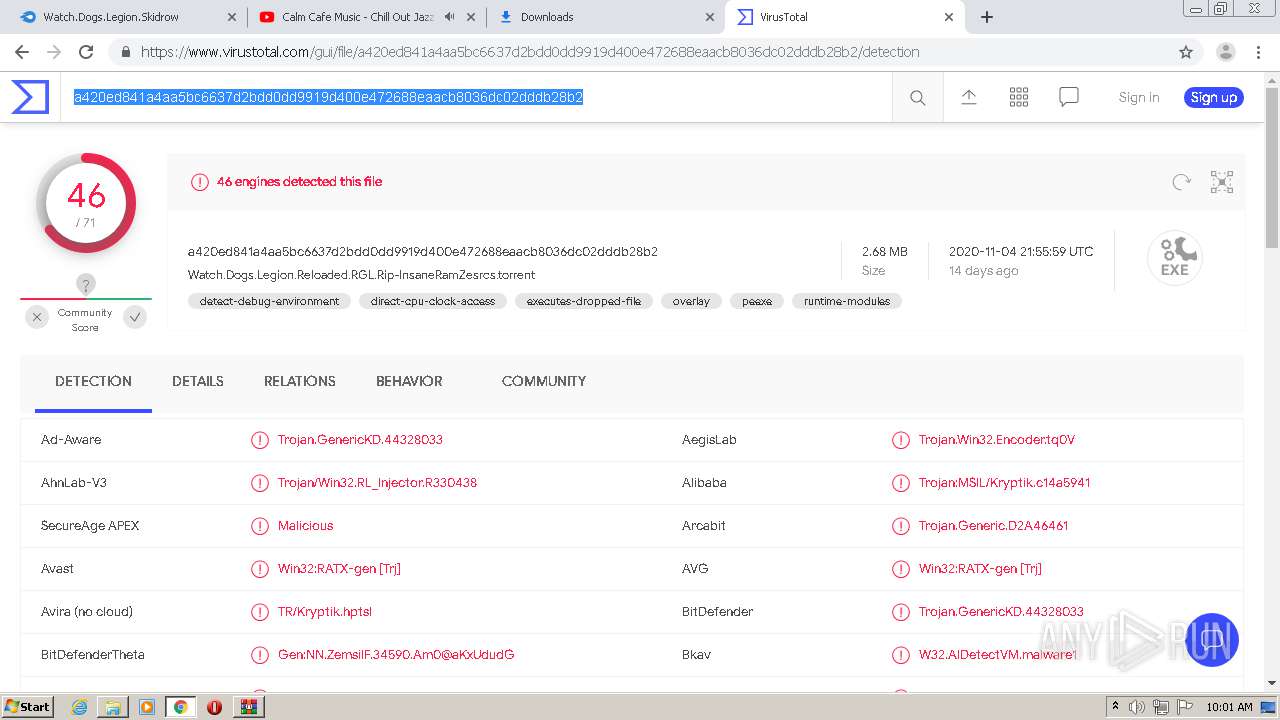Image resolution: width=1280 pixels, height=720 pixels.
Task: Click the VirusTotal sigma logo
Action: tap(30, 97)
